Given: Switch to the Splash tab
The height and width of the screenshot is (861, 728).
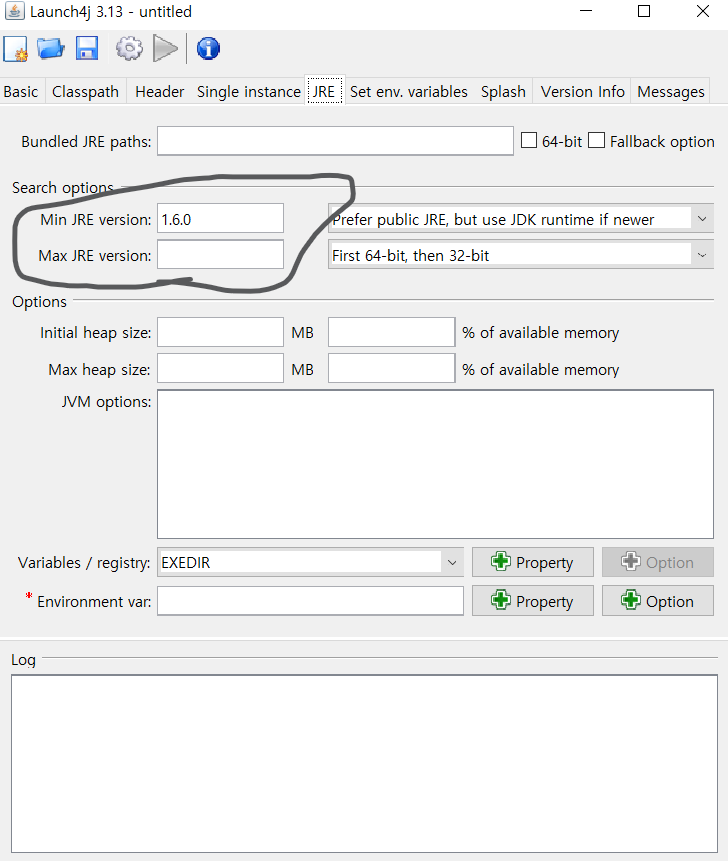Looking at the screenshot, I should tap(503, 92).
